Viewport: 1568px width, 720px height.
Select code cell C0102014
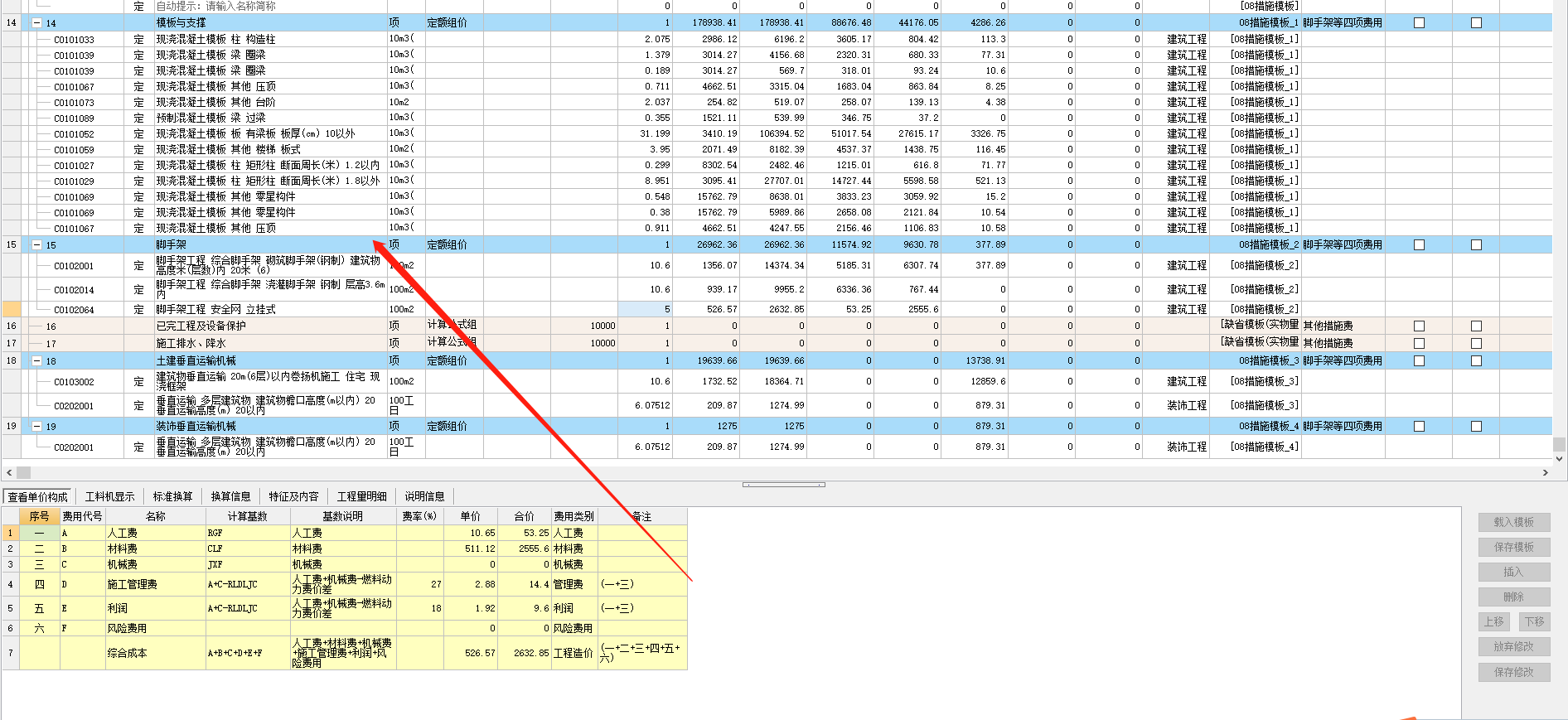75,290
